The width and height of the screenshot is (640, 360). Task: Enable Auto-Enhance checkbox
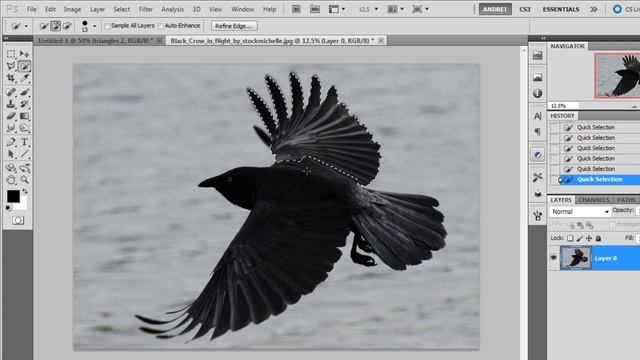pyautogui.click(x=160, y=26)
